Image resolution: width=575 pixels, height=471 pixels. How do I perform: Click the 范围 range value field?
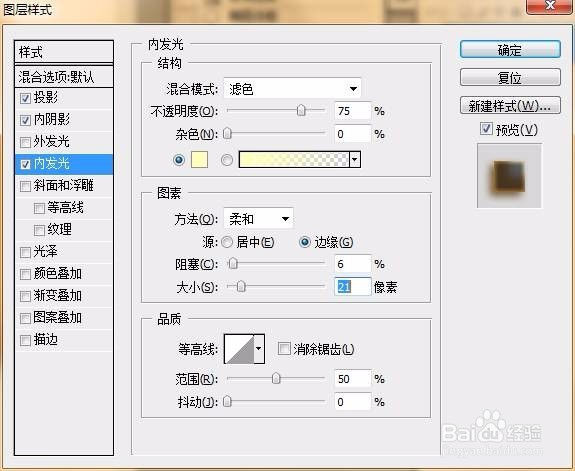click(352, 379)
